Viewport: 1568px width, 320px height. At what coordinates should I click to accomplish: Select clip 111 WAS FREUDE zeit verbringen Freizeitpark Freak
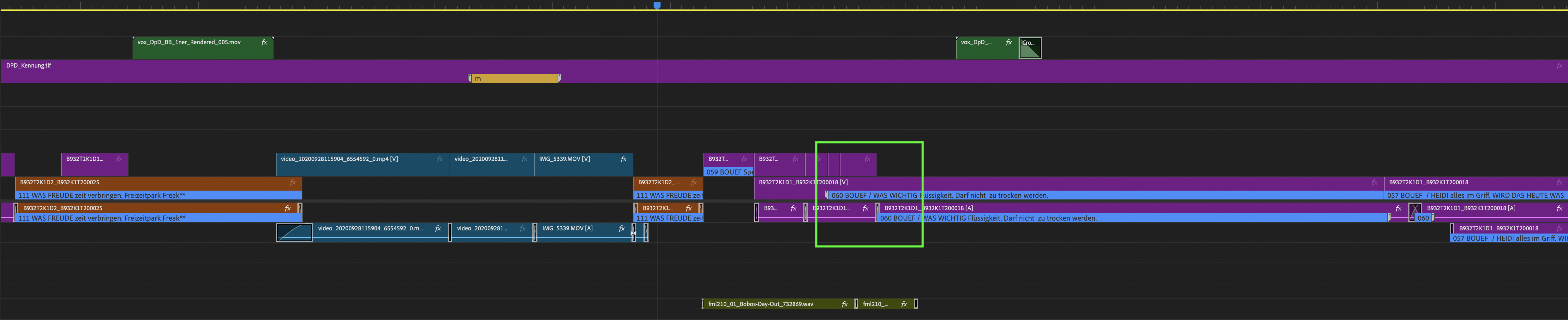pyautogui.click(x=152, y=195)
